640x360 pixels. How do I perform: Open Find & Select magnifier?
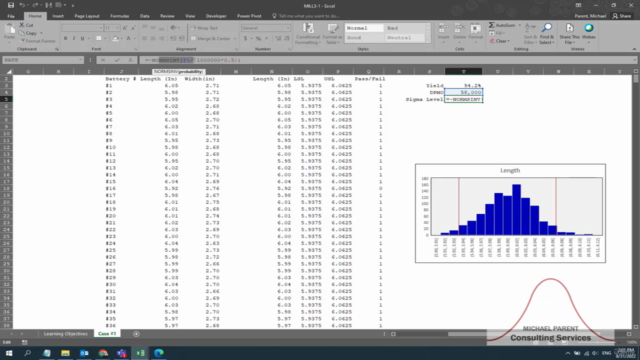546,33
